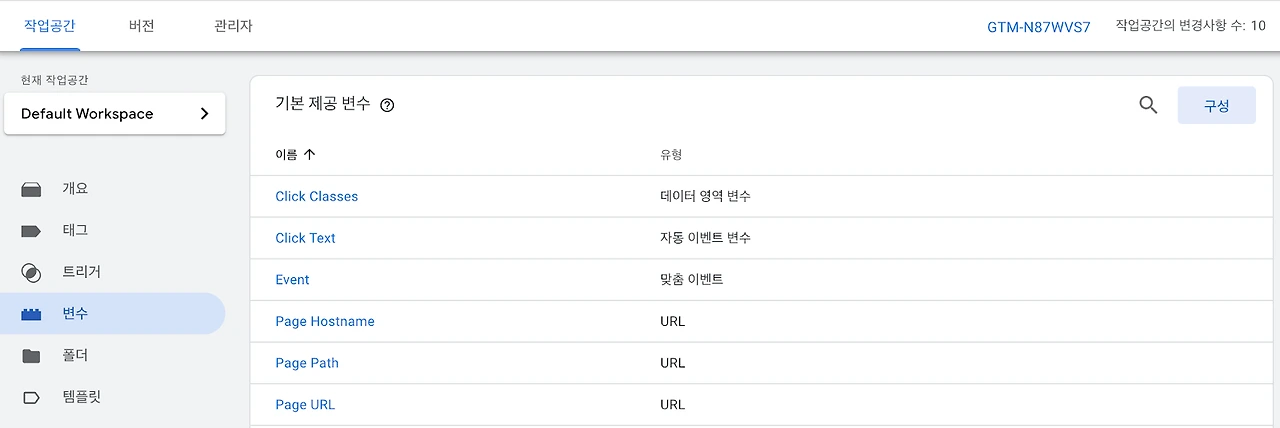
Task: Open the 작업공간 tab
Action: (x=50, y=26)
